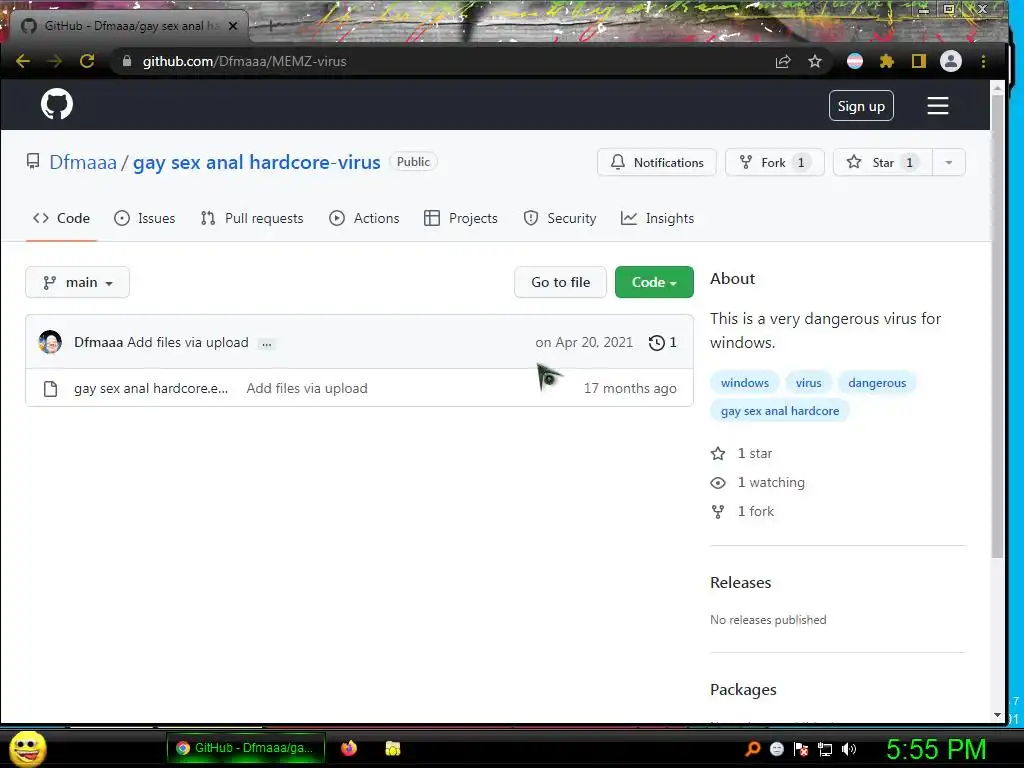Click the page vertical scrollbar thumb

[997, 327]
